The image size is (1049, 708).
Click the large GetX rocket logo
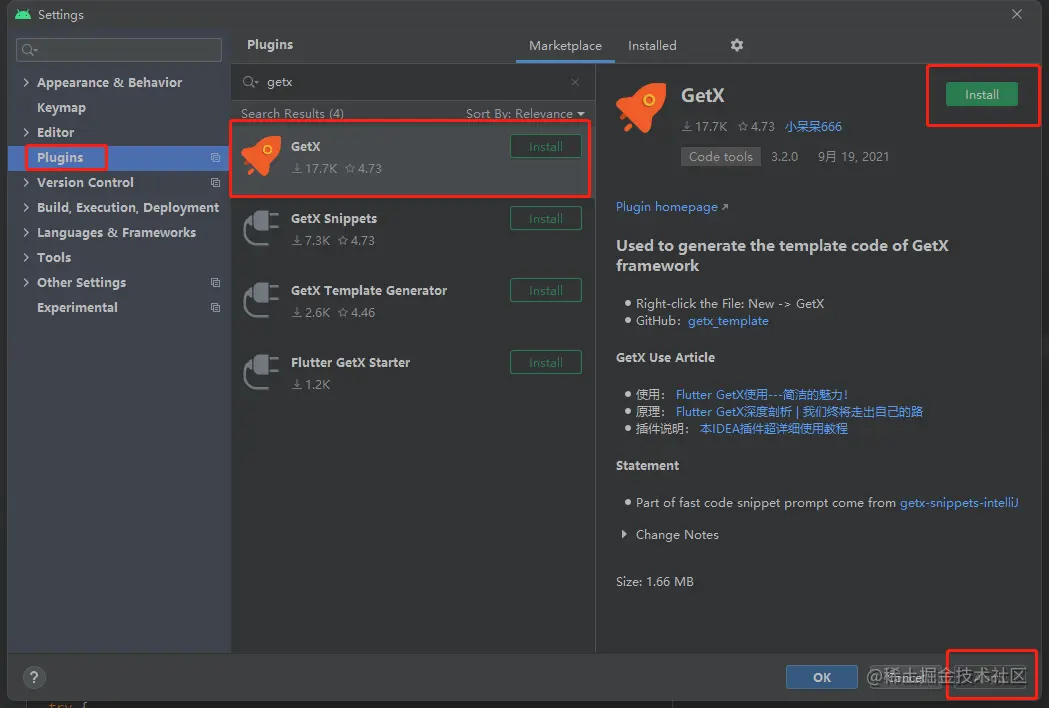click(641, 108)
